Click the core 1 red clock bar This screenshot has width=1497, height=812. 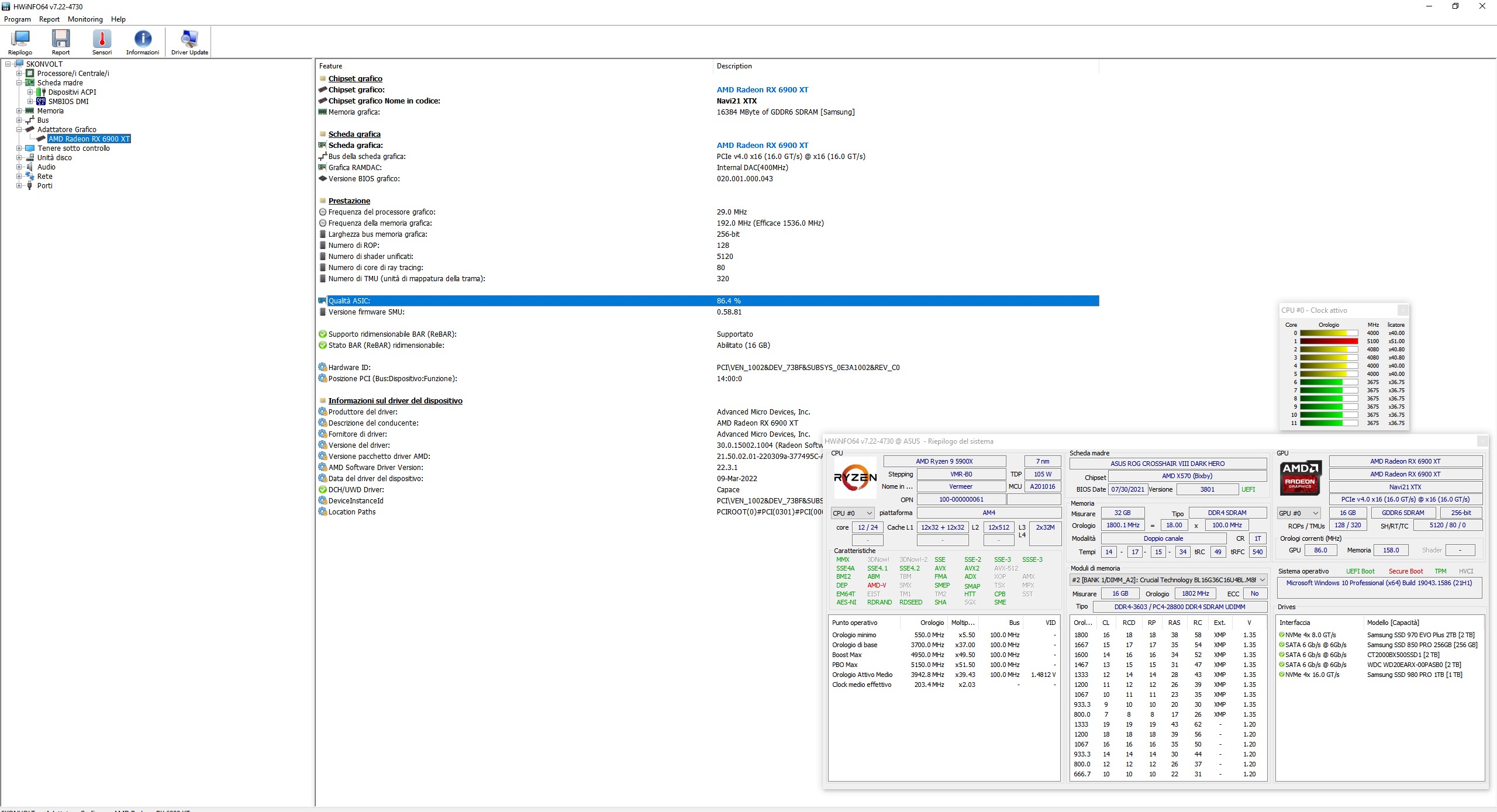tap(1329, 341)
